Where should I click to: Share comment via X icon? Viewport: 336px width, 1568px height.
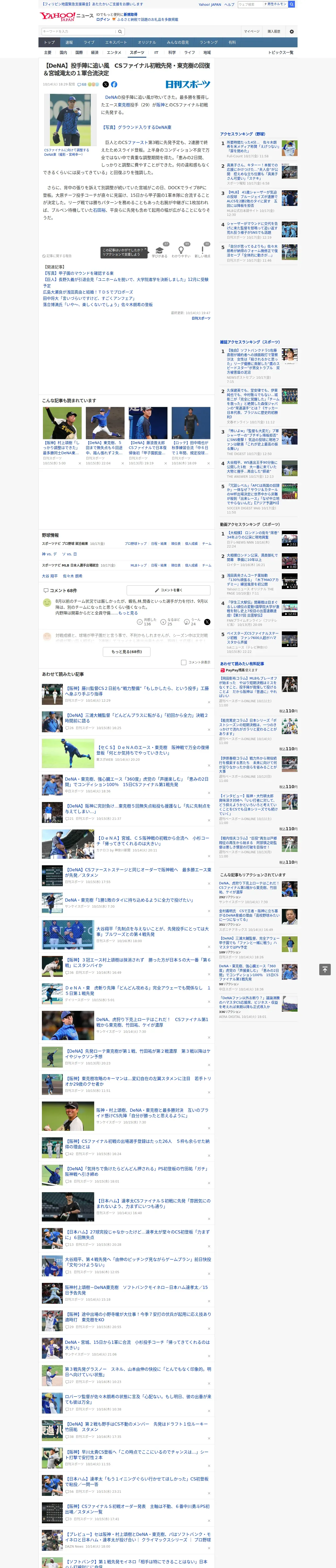[x=207, y=622]
